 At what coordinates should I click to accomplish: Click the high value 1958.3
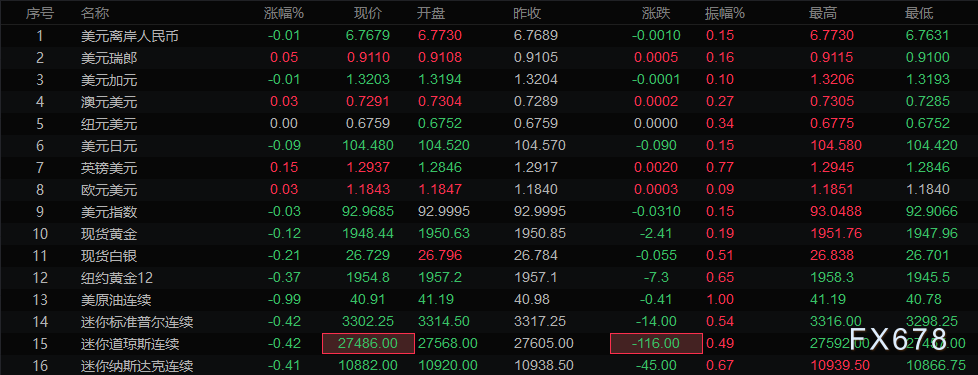click(832, 278)
